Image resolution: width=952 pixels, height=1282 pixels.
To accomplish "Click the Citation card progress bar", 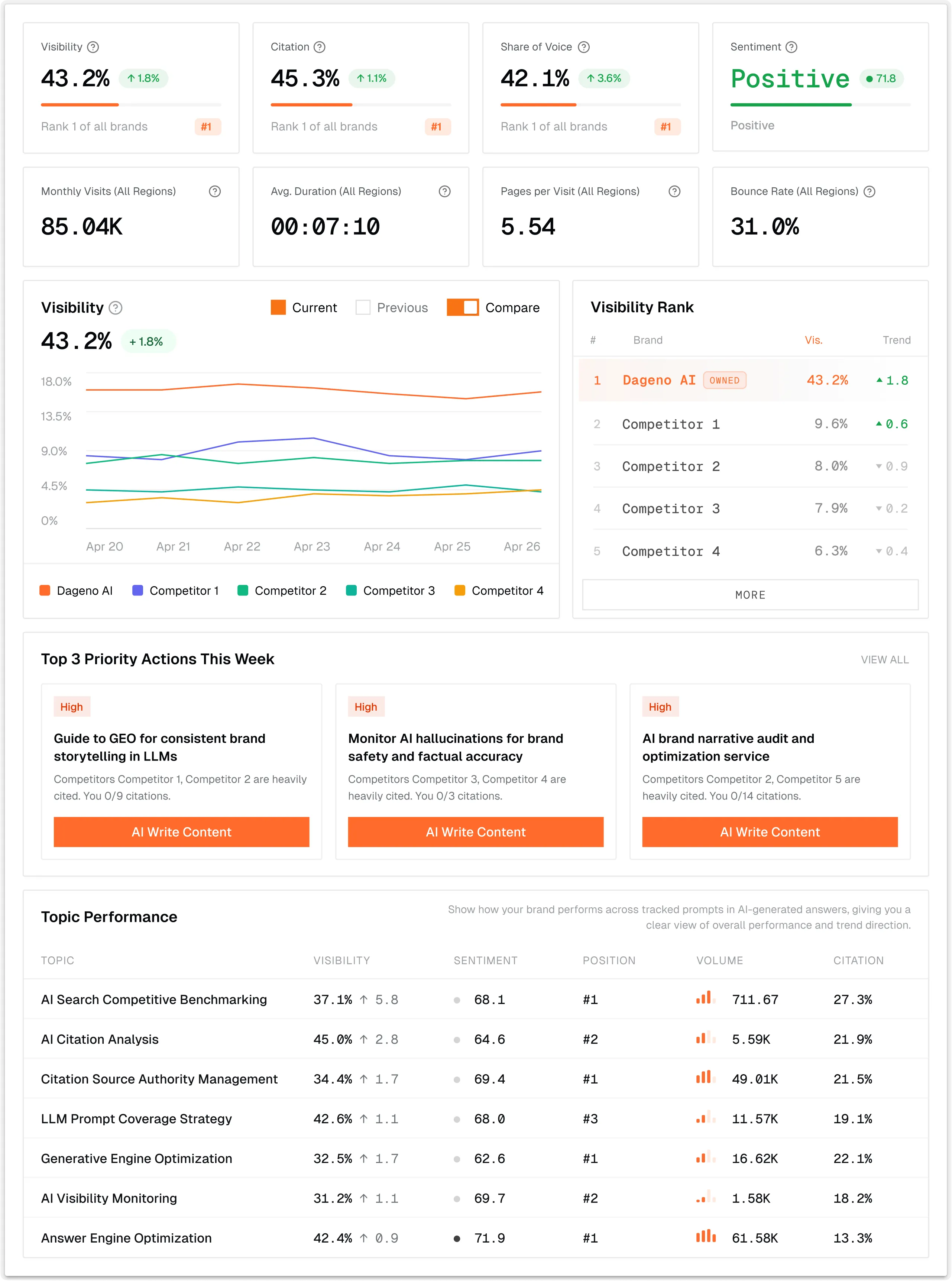I will (361, 105).
